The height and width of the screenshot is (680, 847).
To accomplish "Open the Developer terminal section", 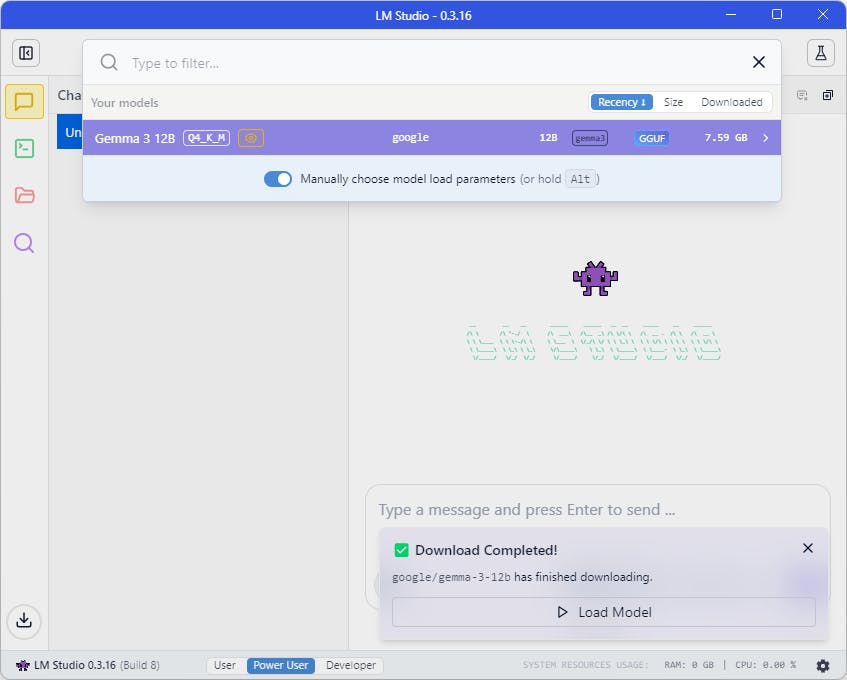I will coord(24,148).
